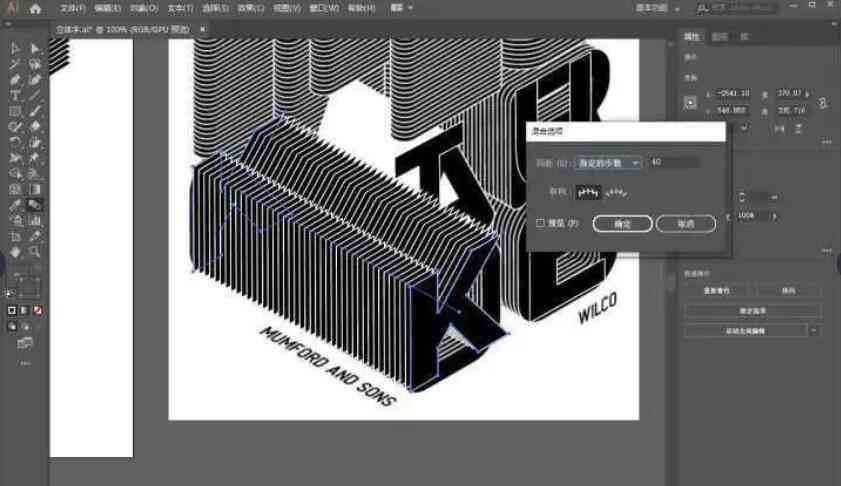The width and height of the screenshot is (841, 486).
Task: Change the screen mode icon in toolbar
Action: pyautogui.click(x=25, y=344)
